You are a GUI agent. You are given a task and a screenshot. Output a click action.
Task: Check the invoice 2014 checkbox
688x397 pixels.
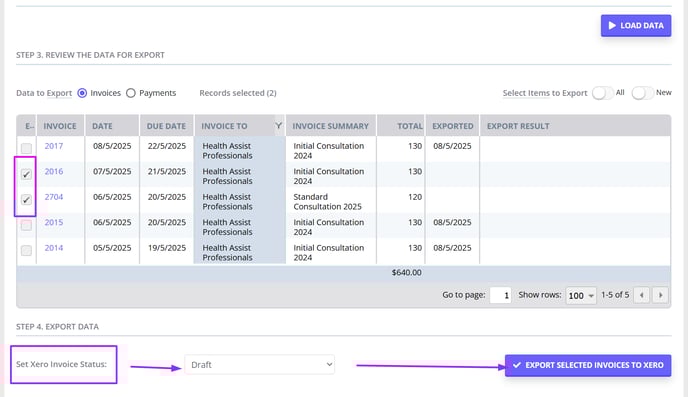[26, 250]
